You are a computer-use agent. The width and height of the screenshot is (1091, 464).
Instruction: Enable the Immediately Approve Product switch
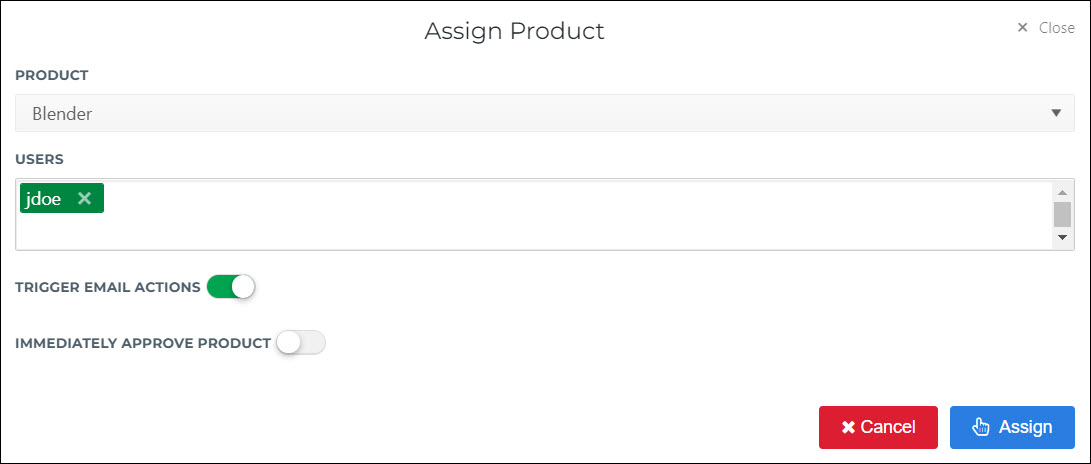[x=301, y=343]
